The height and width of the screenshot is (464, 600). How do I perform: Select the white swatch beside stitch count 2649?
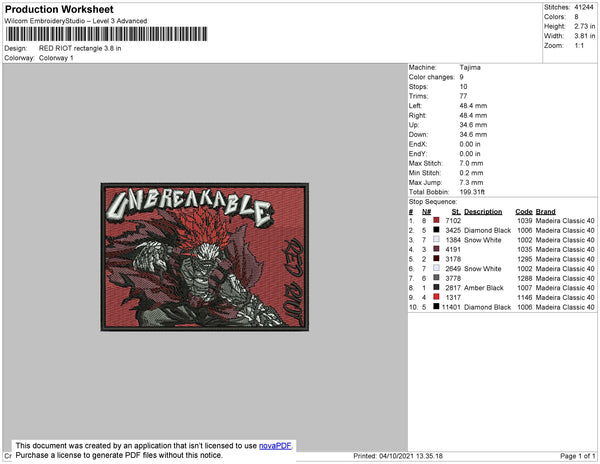pyautogui.click(x=436, y=268)
